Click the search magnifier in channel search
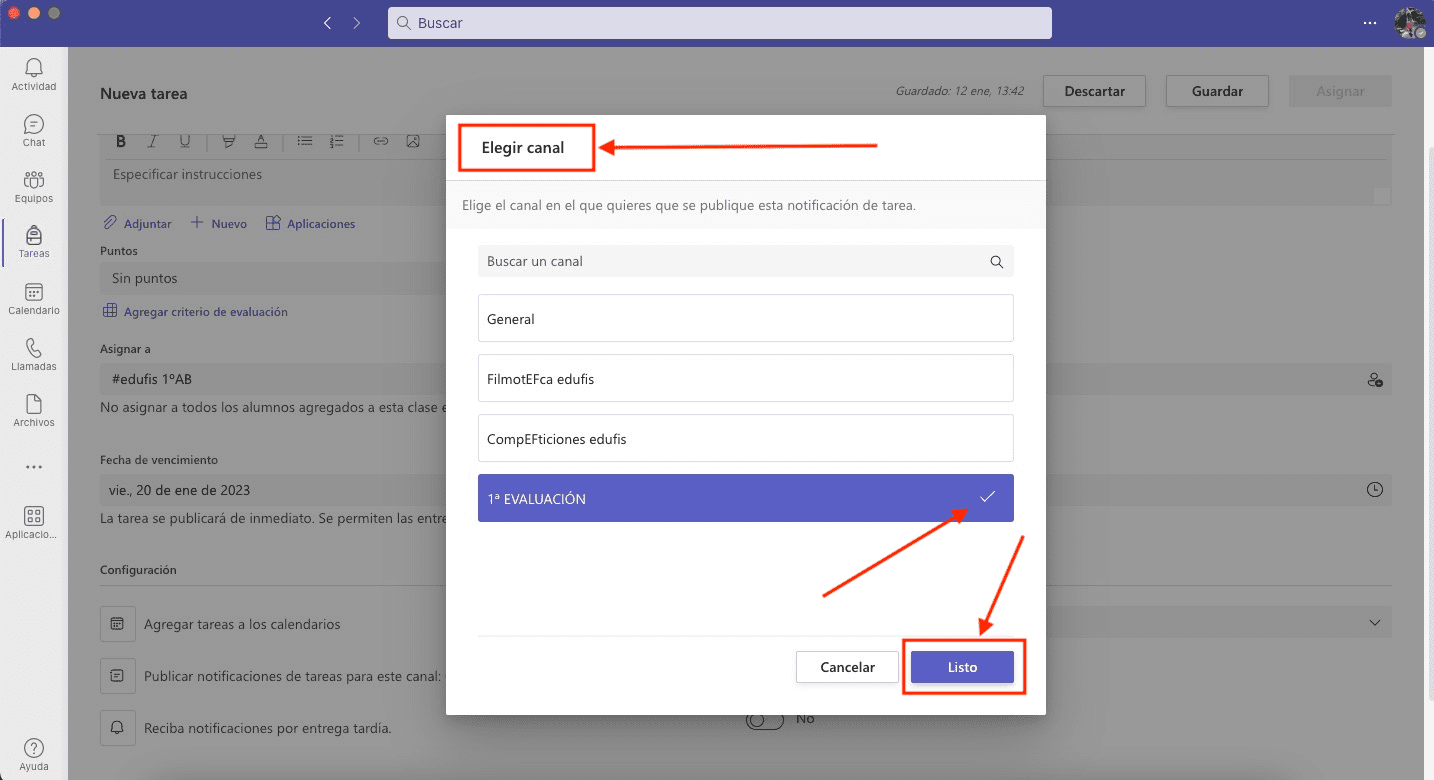The height and width of the screenshot is (780, 1434). (x=996, y=262)
